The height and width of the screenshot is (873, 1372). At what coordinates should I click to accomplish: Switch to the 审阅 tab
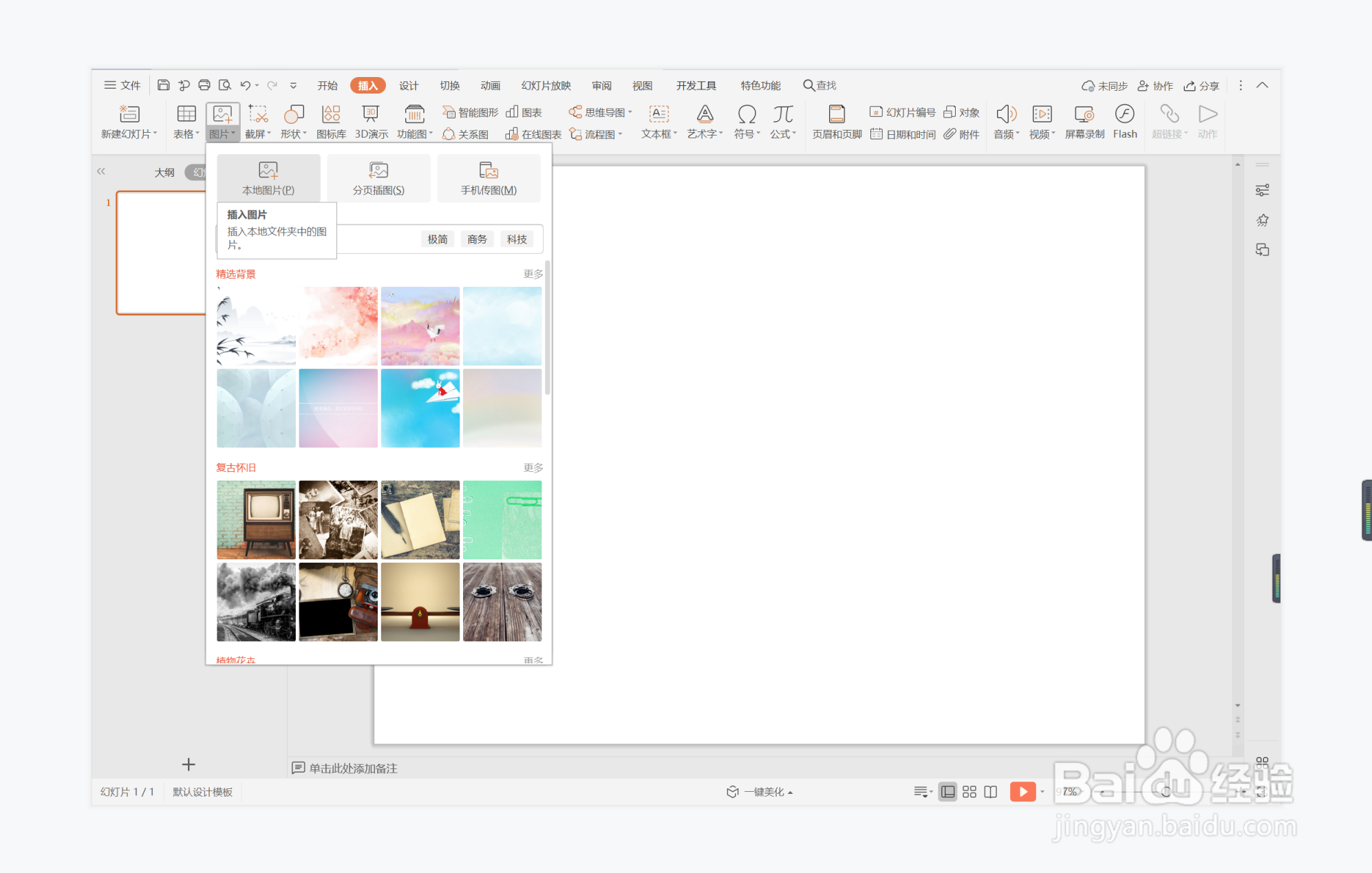click(601, 85)
